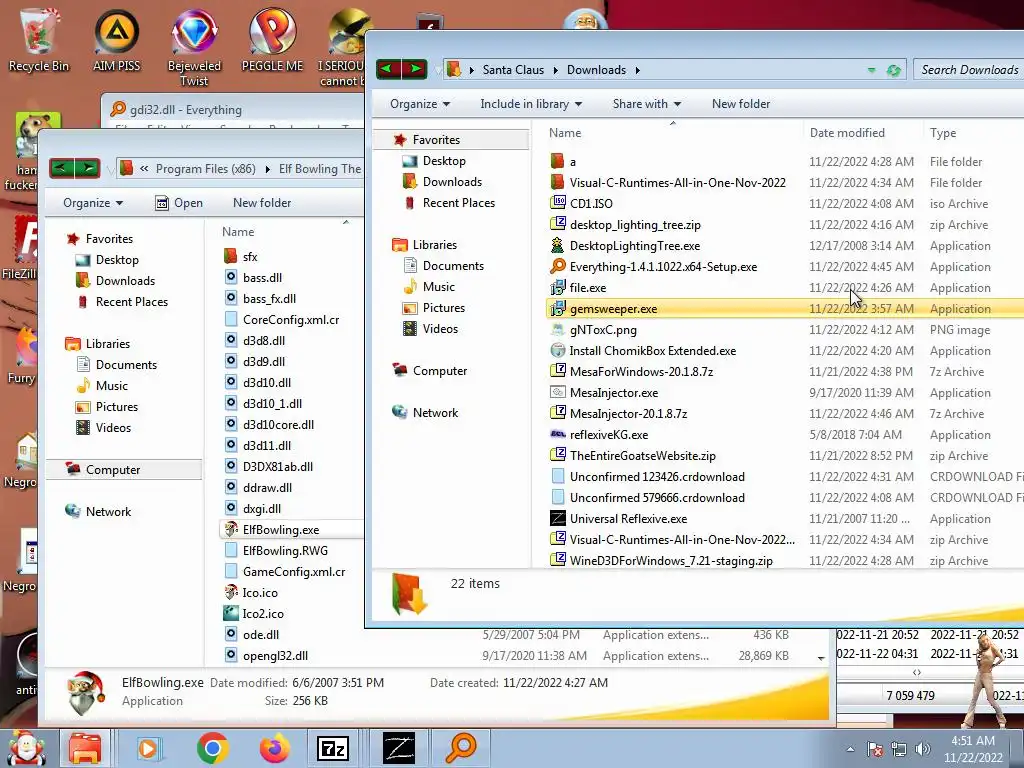Select Everything-1.4.1.1022.x64-Setup.exe icon
The image size is (1024, 768).
point(557,266)
